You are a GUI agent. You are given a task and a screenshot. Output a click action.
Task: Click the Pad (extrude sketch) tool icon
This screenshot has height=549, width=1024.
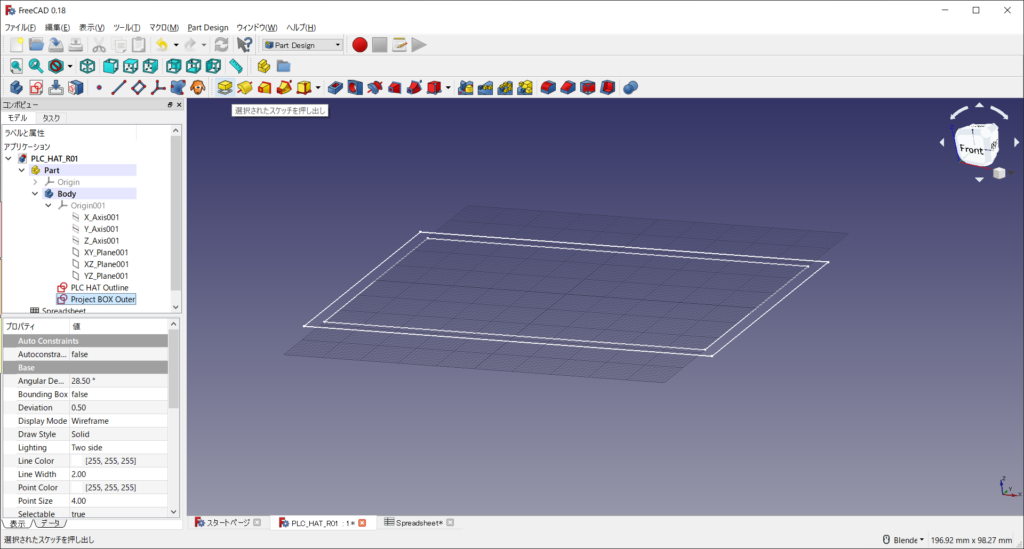pyautogui.click(x=225, y=88)
